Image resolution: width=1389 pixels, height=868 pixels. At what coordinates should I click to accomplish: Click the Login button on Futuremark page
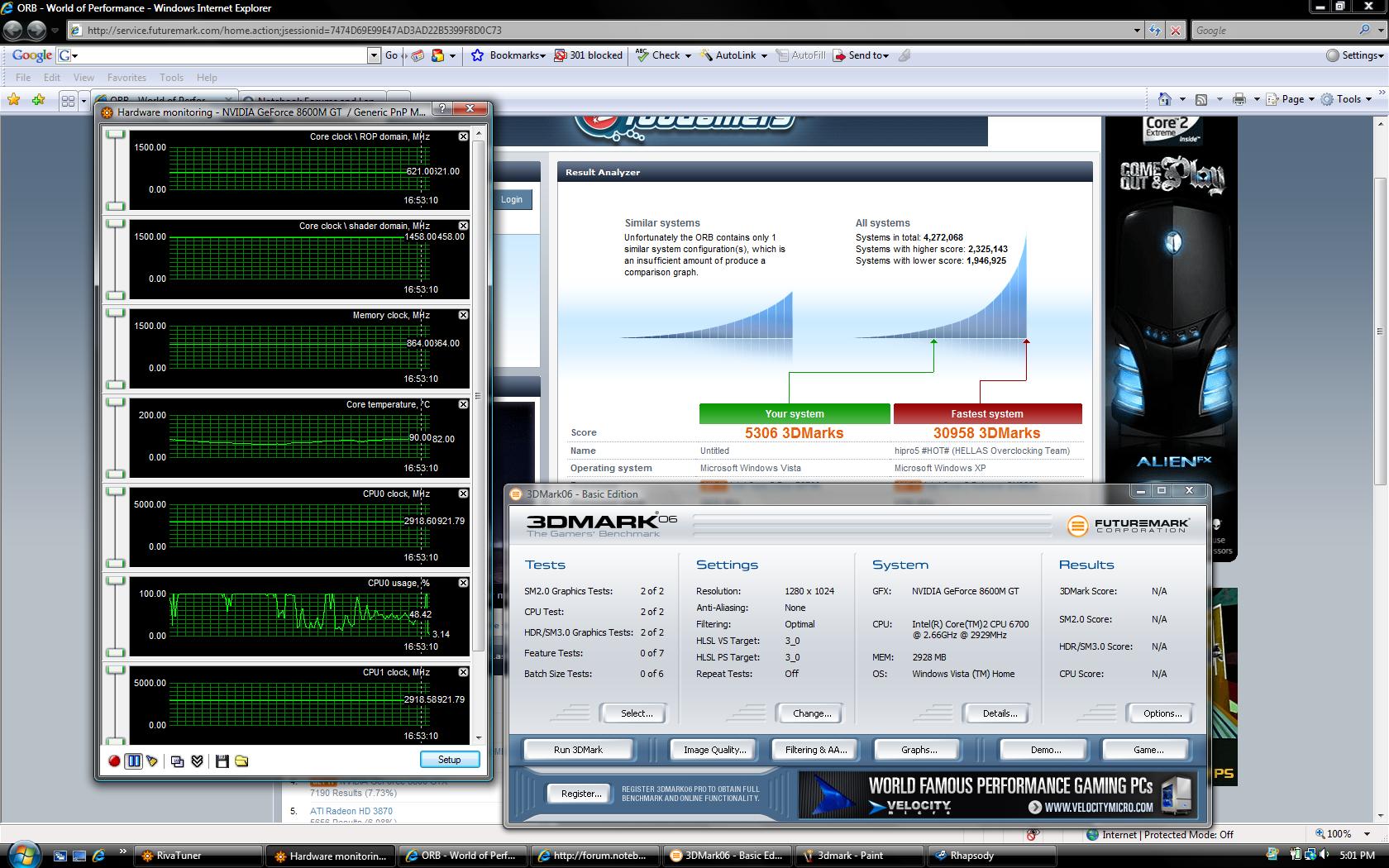pos(512,199)
